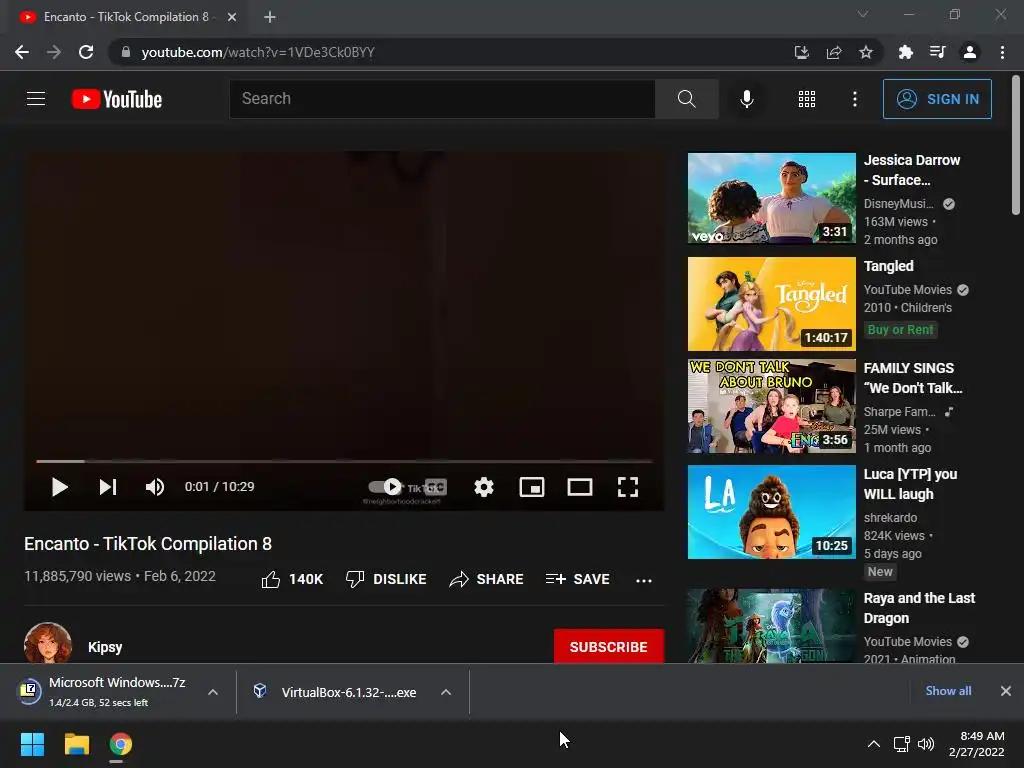The width and height of the screenshot is (1024, 768).
Task: Skip to the next video
Action: (108, 487)
